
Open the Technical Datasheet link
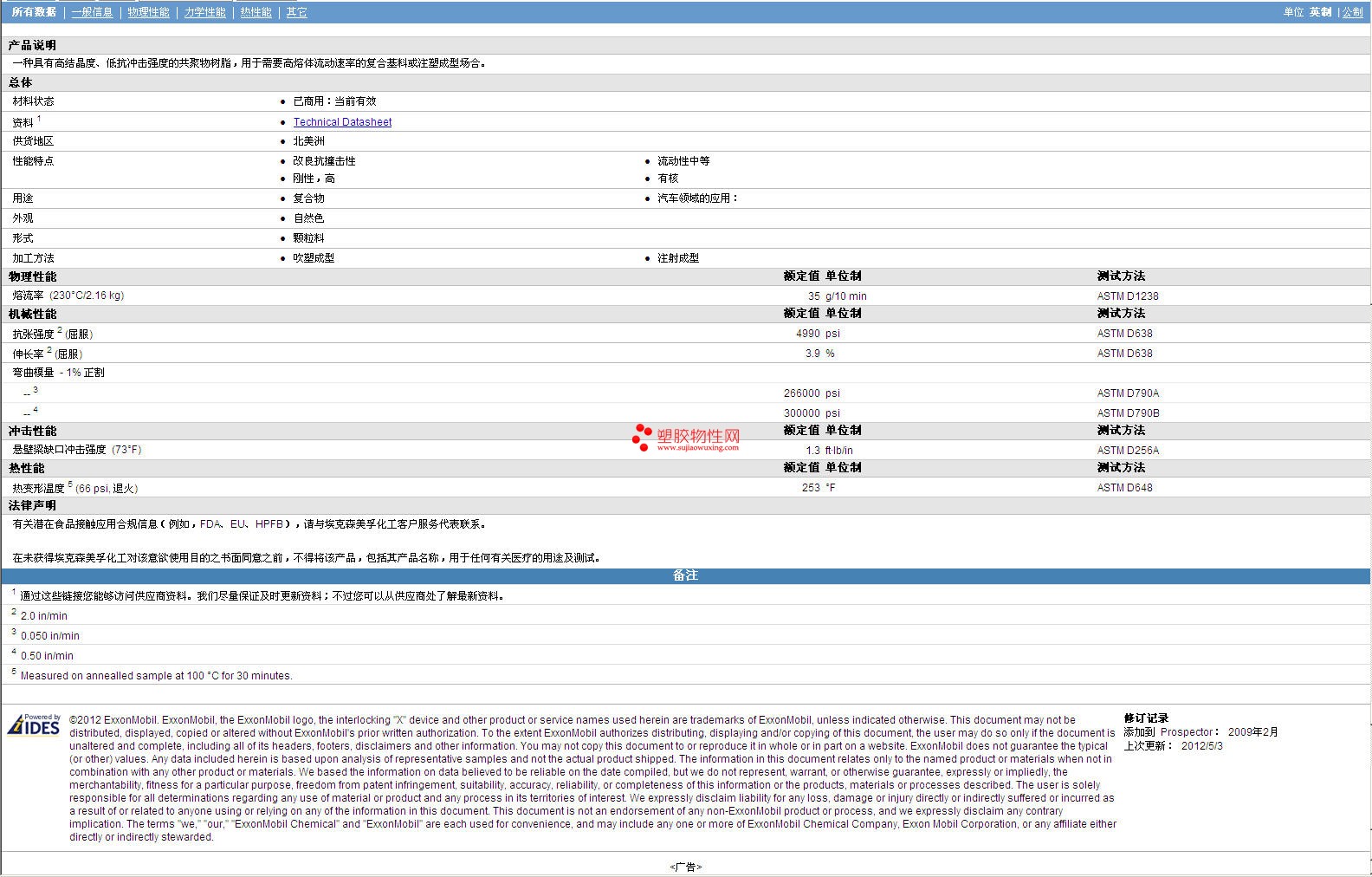click(x=342, y=122)
